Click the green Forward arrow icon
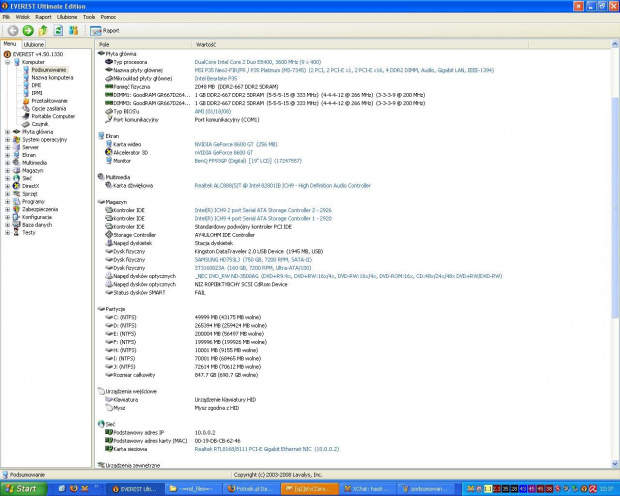 [28, 30]
